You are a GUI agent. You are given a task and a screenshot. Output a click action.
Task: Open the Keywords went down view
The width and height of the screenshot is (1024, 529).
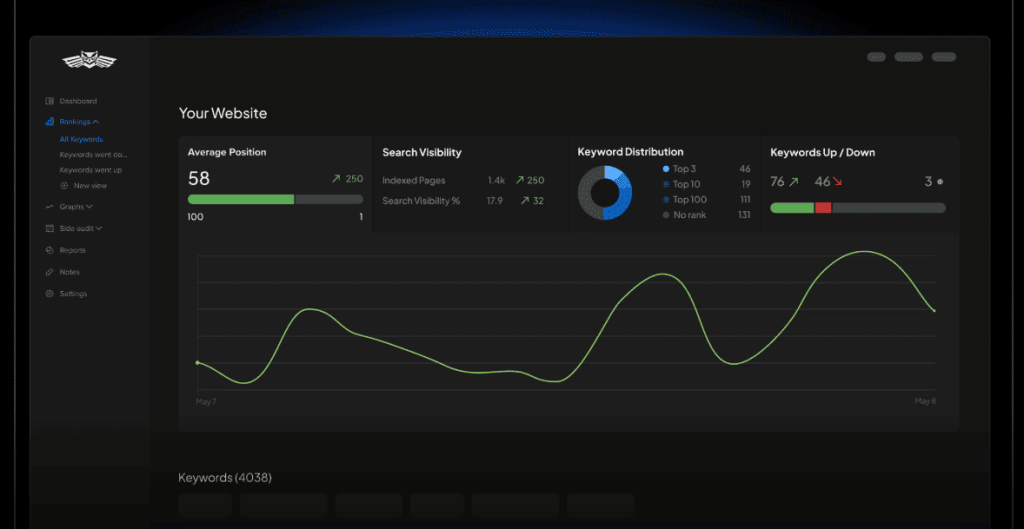click(x=93, y=155)
